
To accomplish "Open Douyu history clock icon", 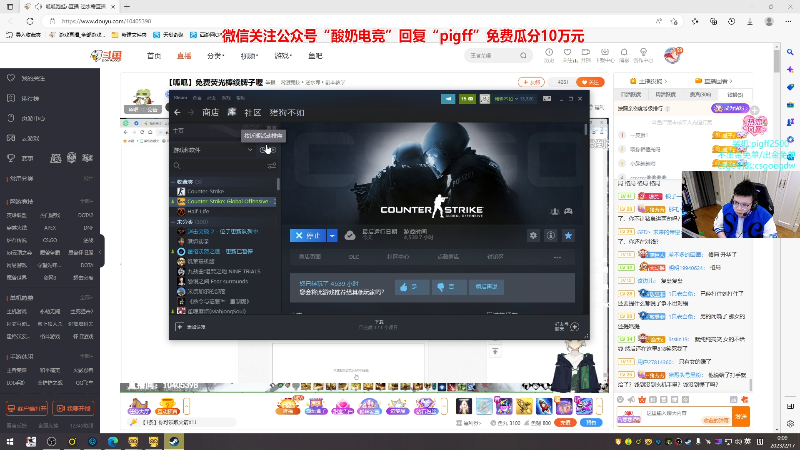I will coord(549,55).
